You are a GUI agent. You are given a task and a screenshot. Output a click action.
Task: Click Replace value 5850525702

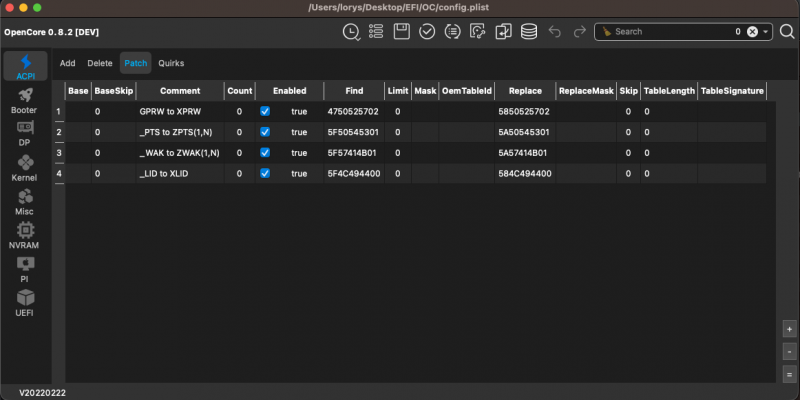(525, 111)
